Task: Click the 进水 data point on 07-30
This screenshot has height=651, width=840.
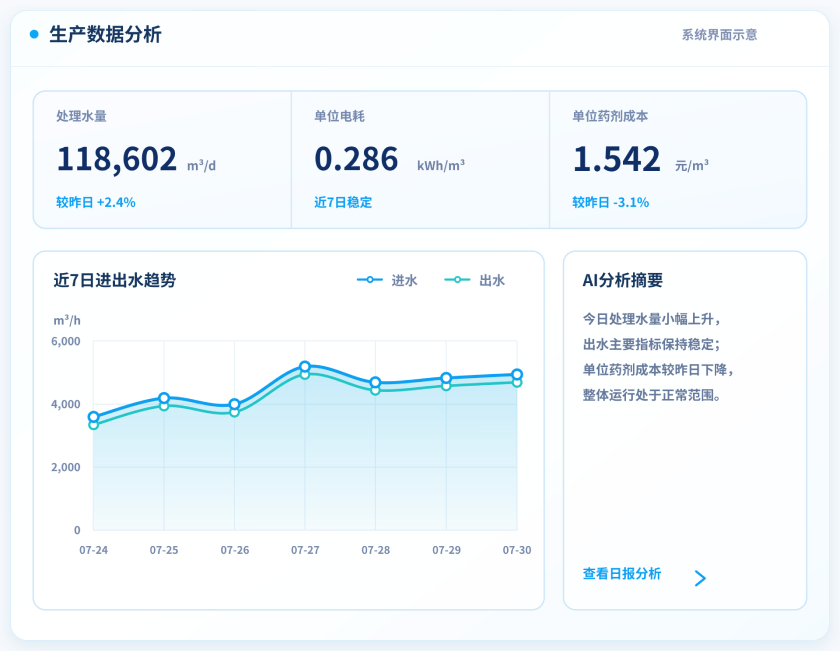Action: [517, 375]
